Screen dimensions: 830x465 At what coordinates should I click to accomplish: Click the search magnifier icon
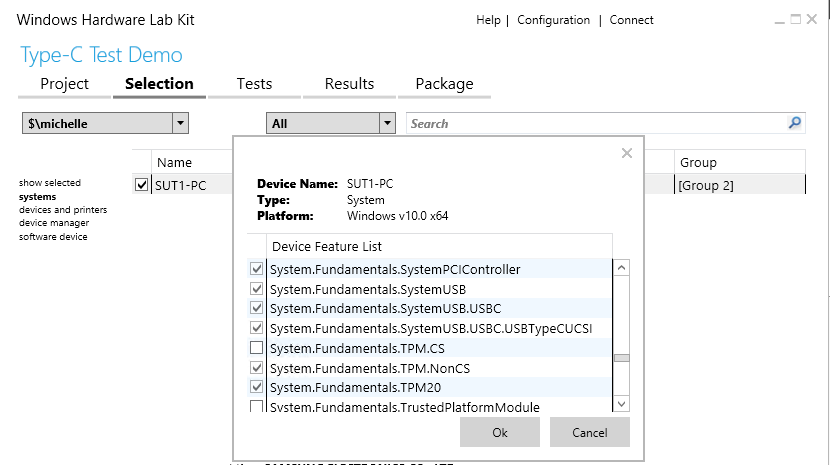point(795,123)
